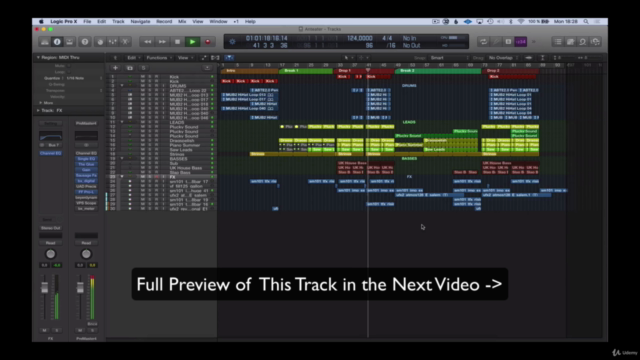640x360 pixels.
Task: Click the red Record button
Action: (207, 42)
